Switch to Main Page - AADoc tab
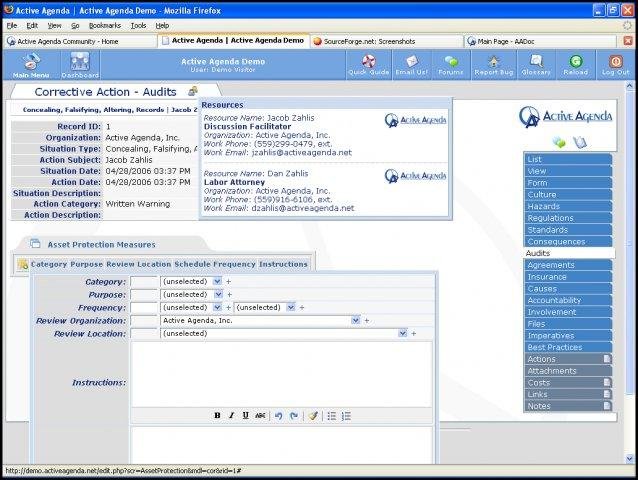 click(x=540, y=41)
